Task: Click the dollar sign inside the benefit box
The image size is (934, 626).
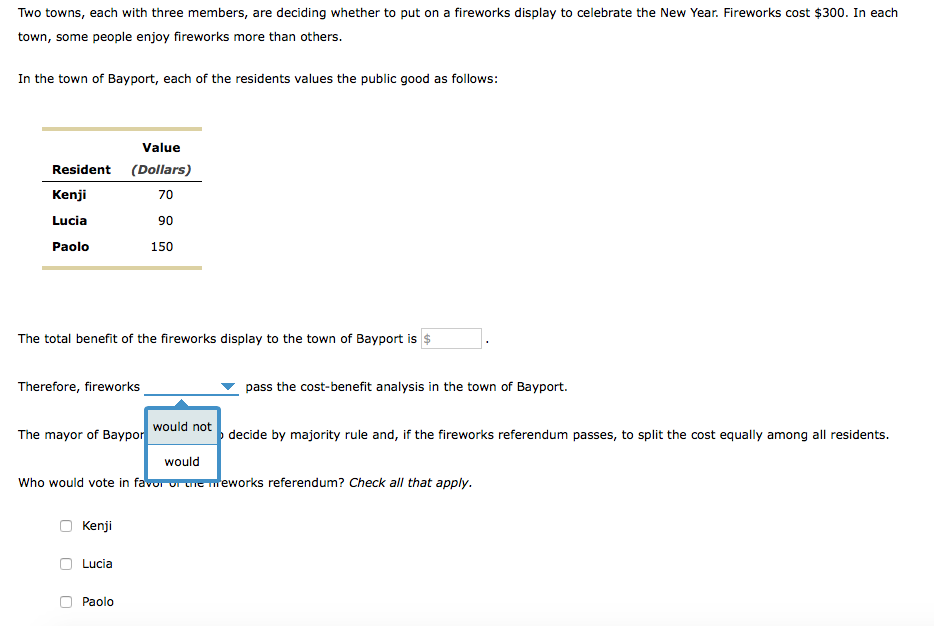Action: pos(427,339)
